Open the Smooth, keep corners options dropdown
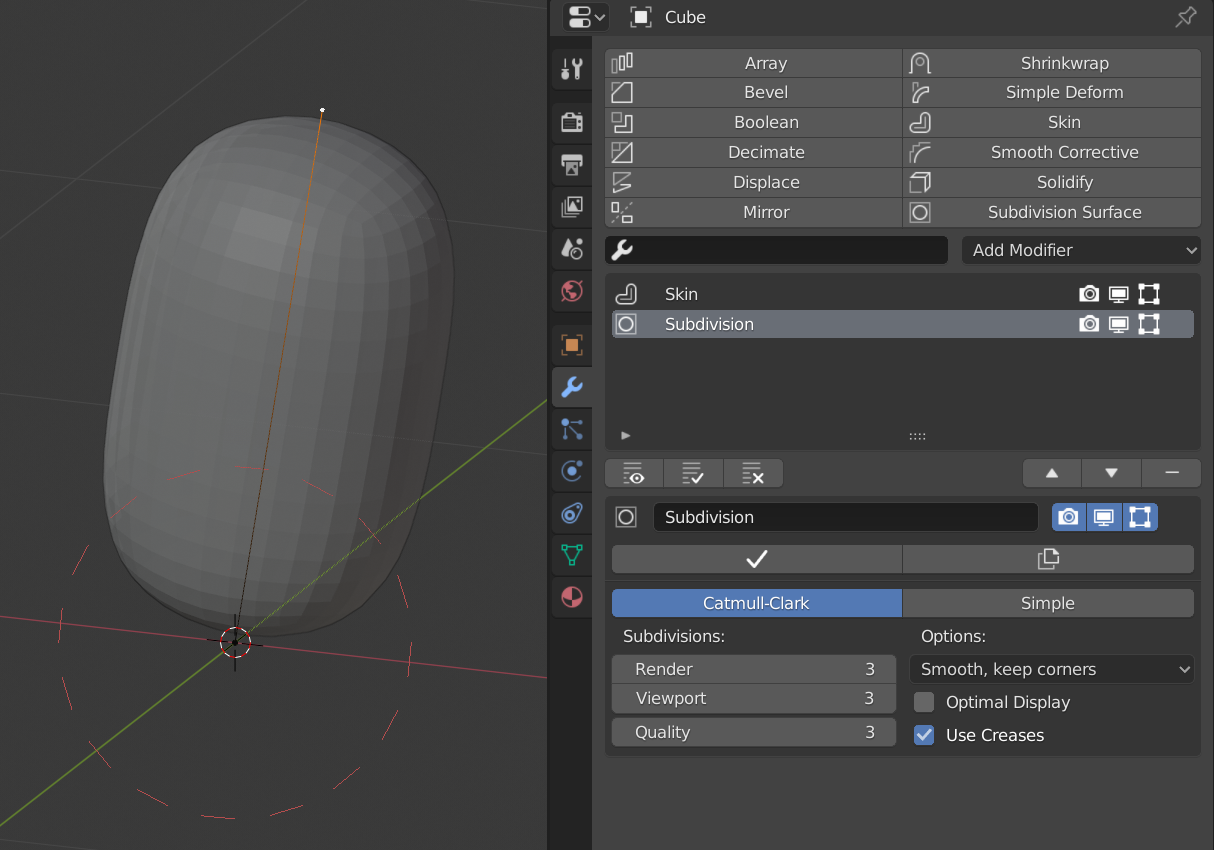The height and width of the screenshot is (850, 1214). (1051, 669)
